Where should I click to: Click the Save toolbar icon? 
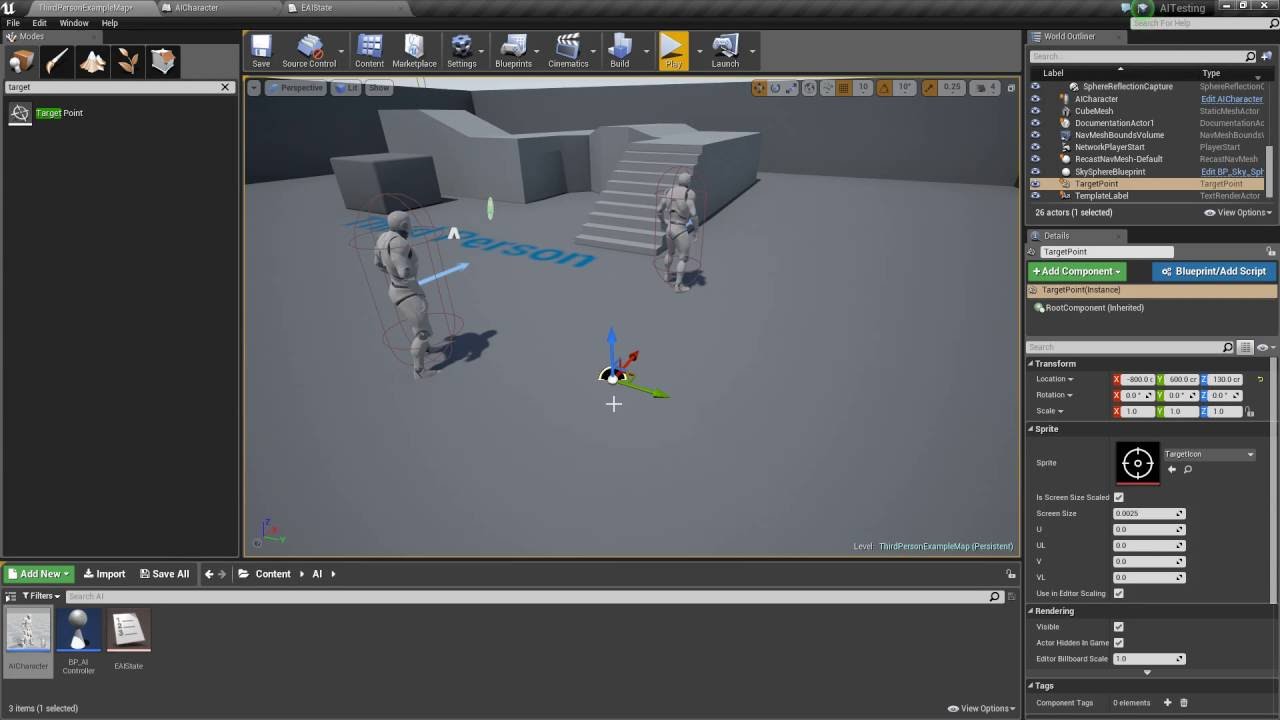(261, 51)
